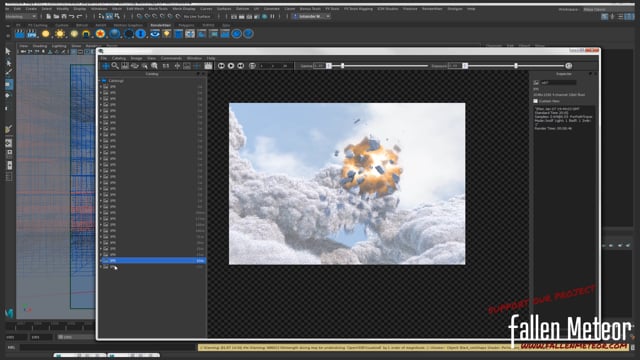Image resolution: width=640 pixels, height=360 pixels.
Task: Click the spiky sun light icon on the shelf
Action: [60, 34]
